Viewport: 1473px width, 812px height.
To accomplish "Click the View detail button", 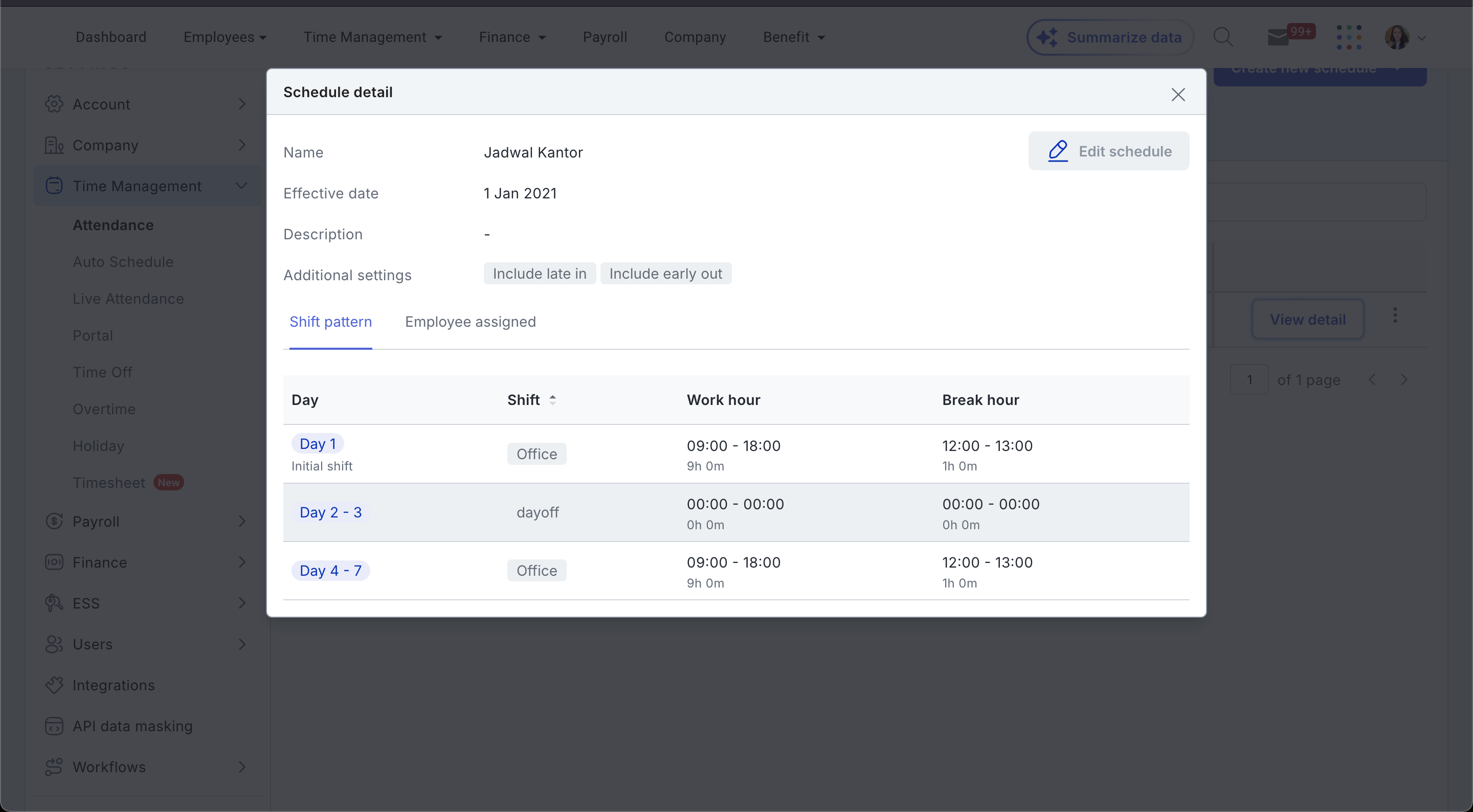I will tap(1308, 320).
